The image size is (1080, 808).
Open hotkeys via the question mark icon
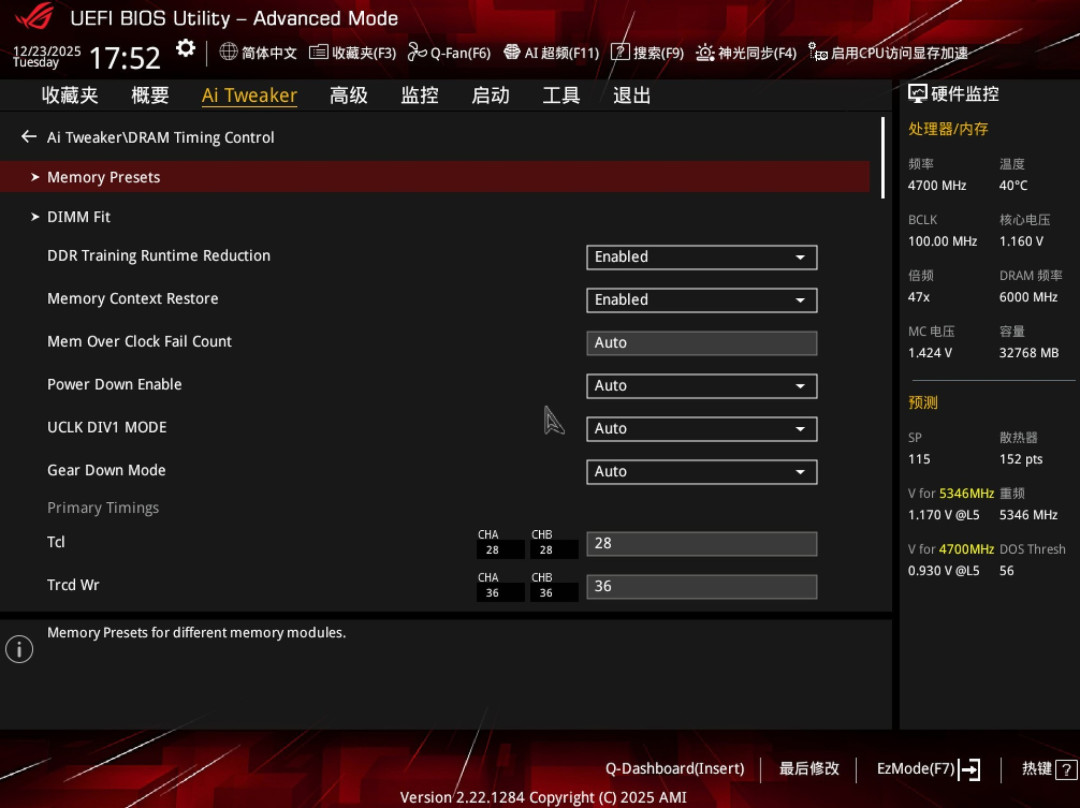1066,769
